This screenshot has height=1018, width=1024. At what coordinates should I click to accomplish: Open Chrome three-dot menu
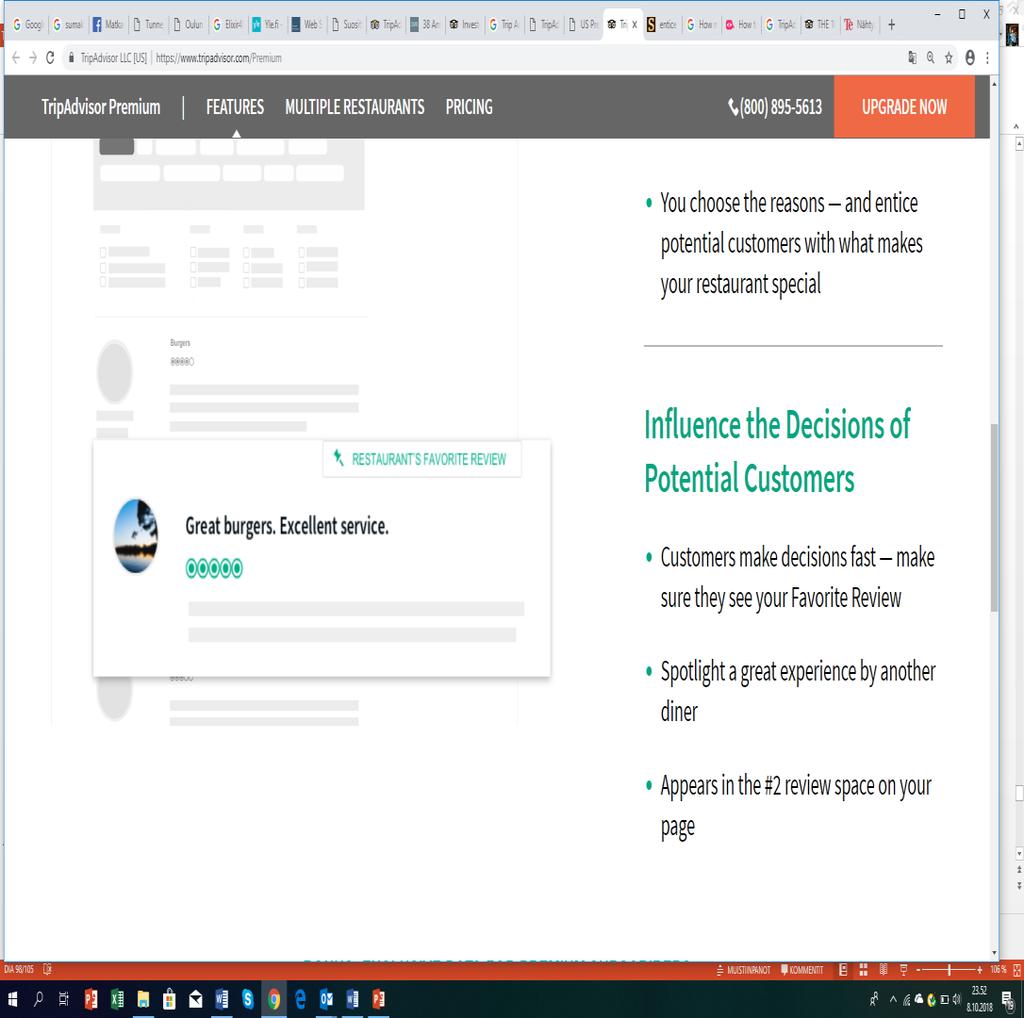pyautogui.click(x=987, y=58)
